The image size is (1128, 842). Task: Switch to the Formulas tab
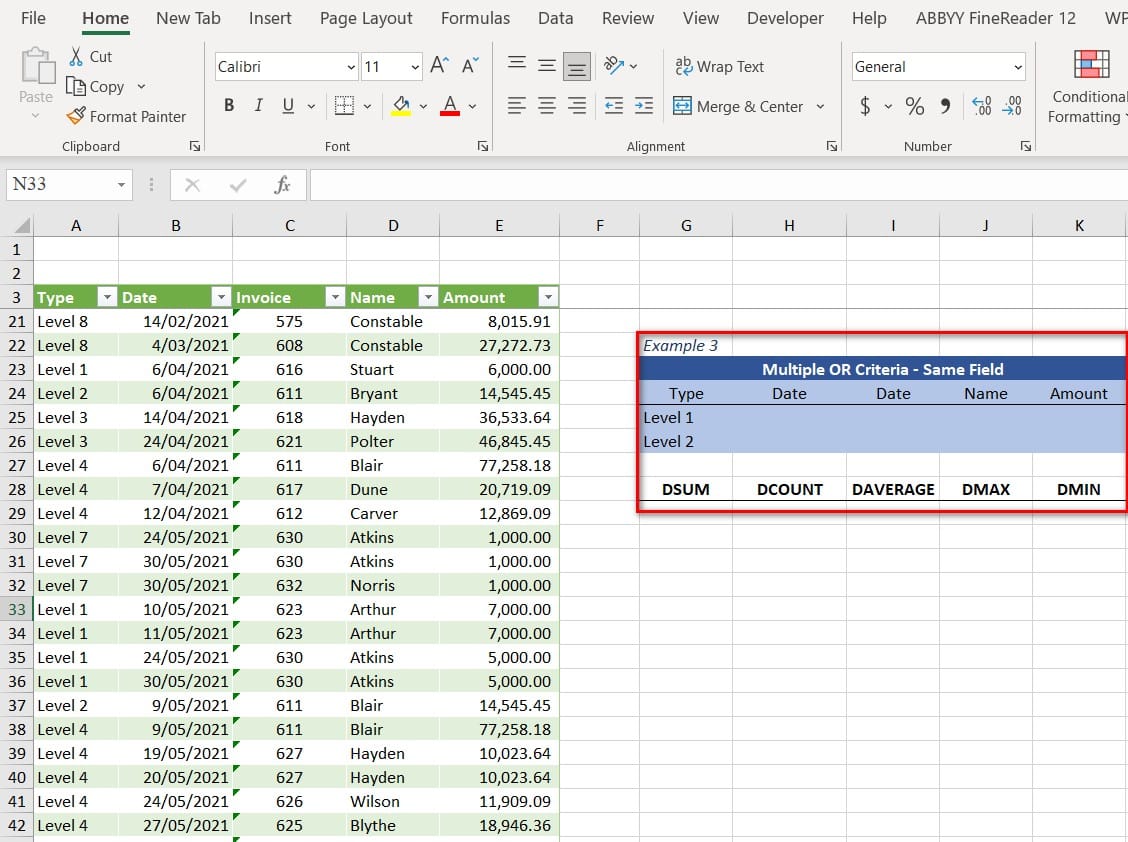[x=475, y=18]
